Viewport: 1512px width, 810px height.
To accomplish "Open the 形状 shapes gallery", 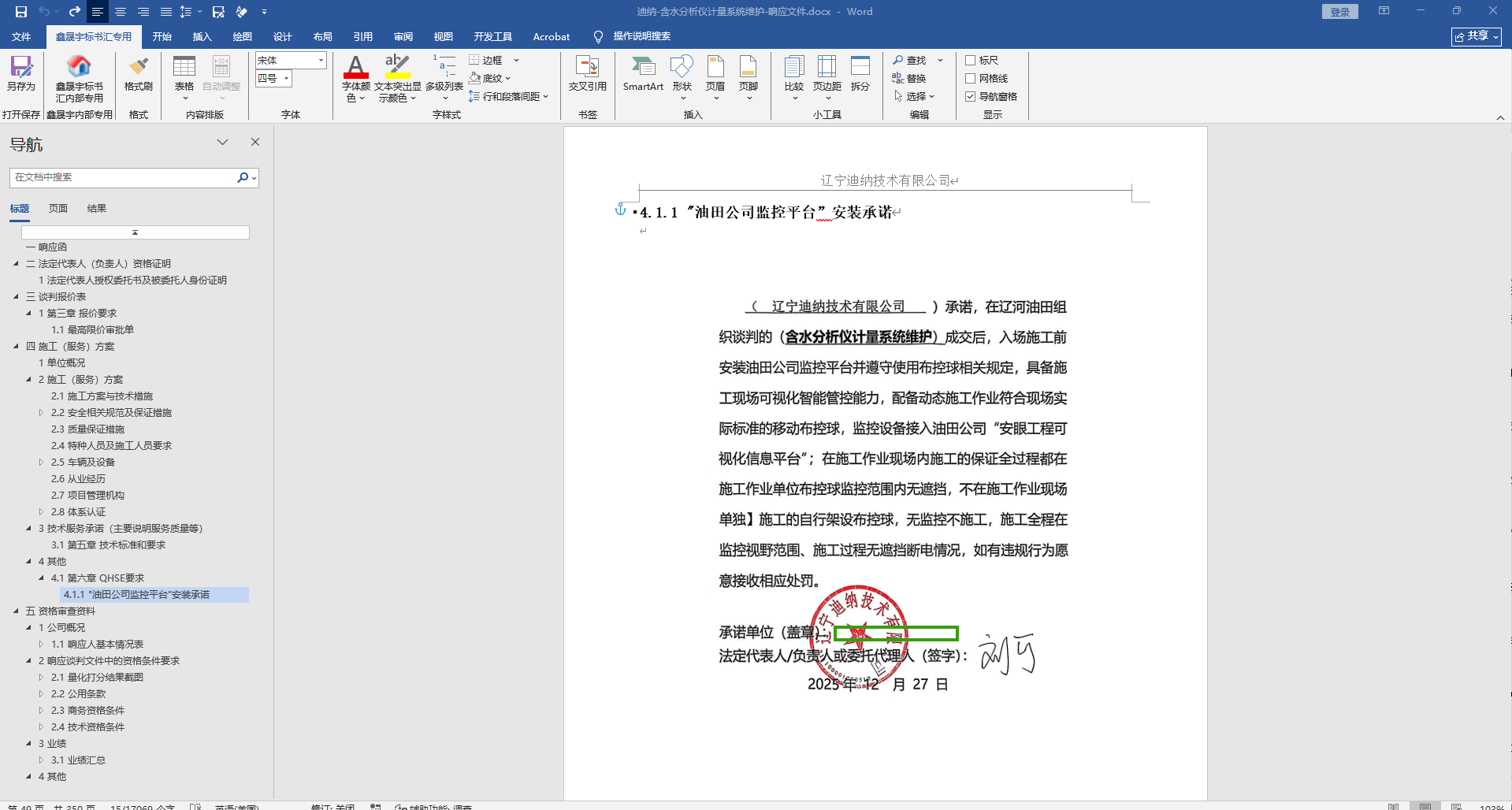I will 682,77.
